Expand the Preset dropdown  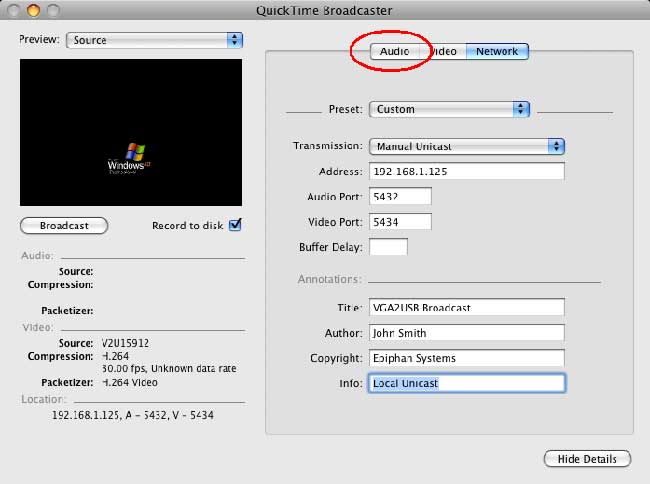pos(449,109)
